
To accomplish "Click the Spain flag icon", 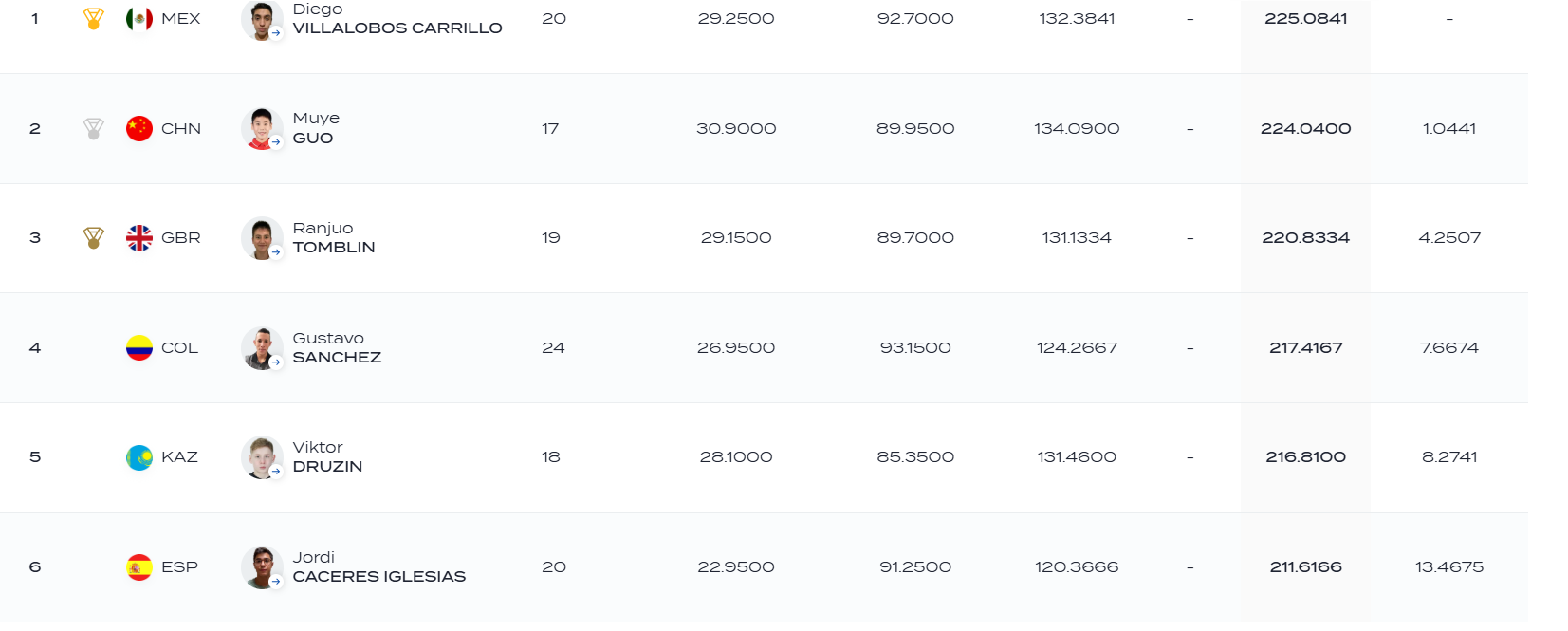I will (139, 567).
